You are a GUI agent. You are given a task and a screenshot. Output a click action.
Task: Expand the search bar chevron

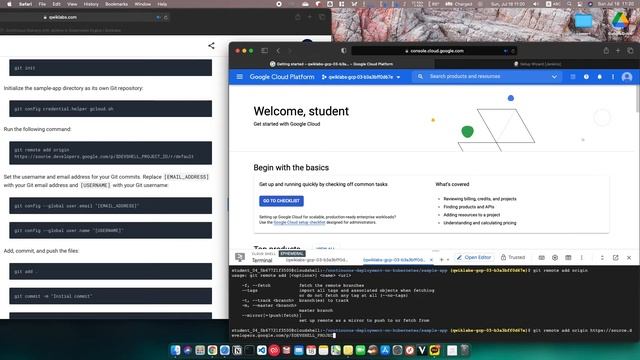click(554, 77)
